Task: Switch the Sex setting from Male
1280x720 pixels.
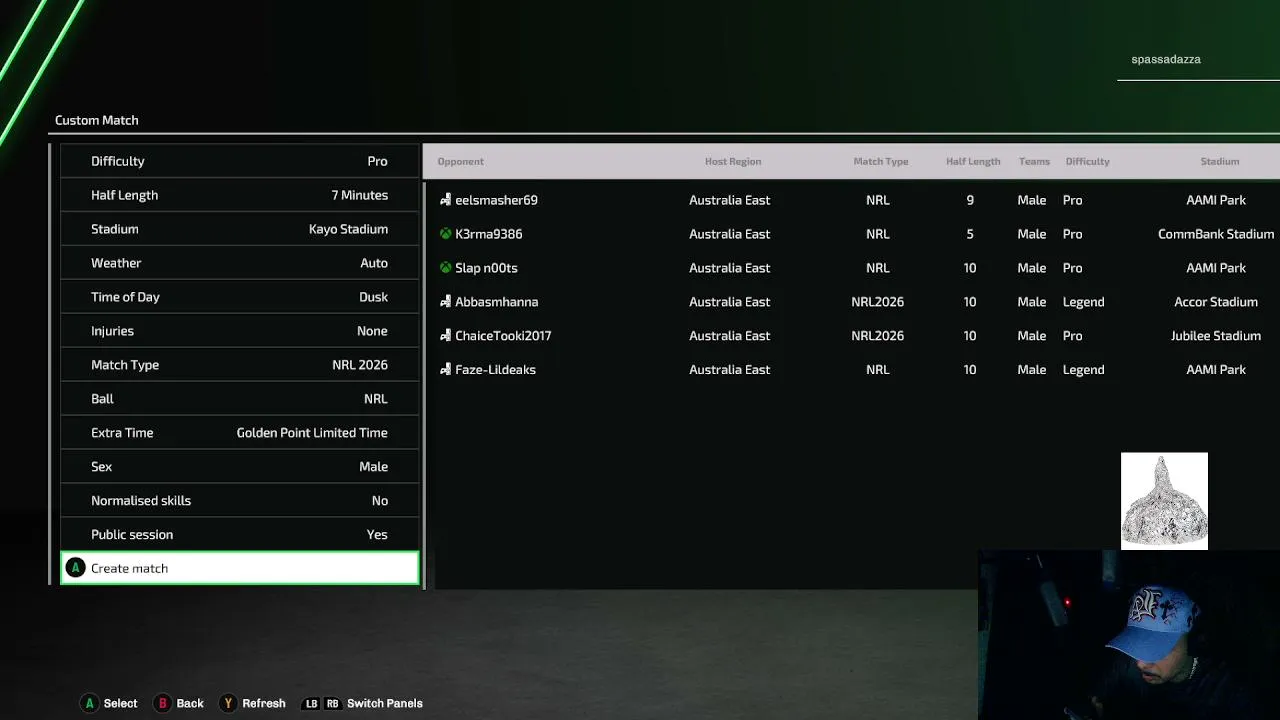Action: pos(240,466)
